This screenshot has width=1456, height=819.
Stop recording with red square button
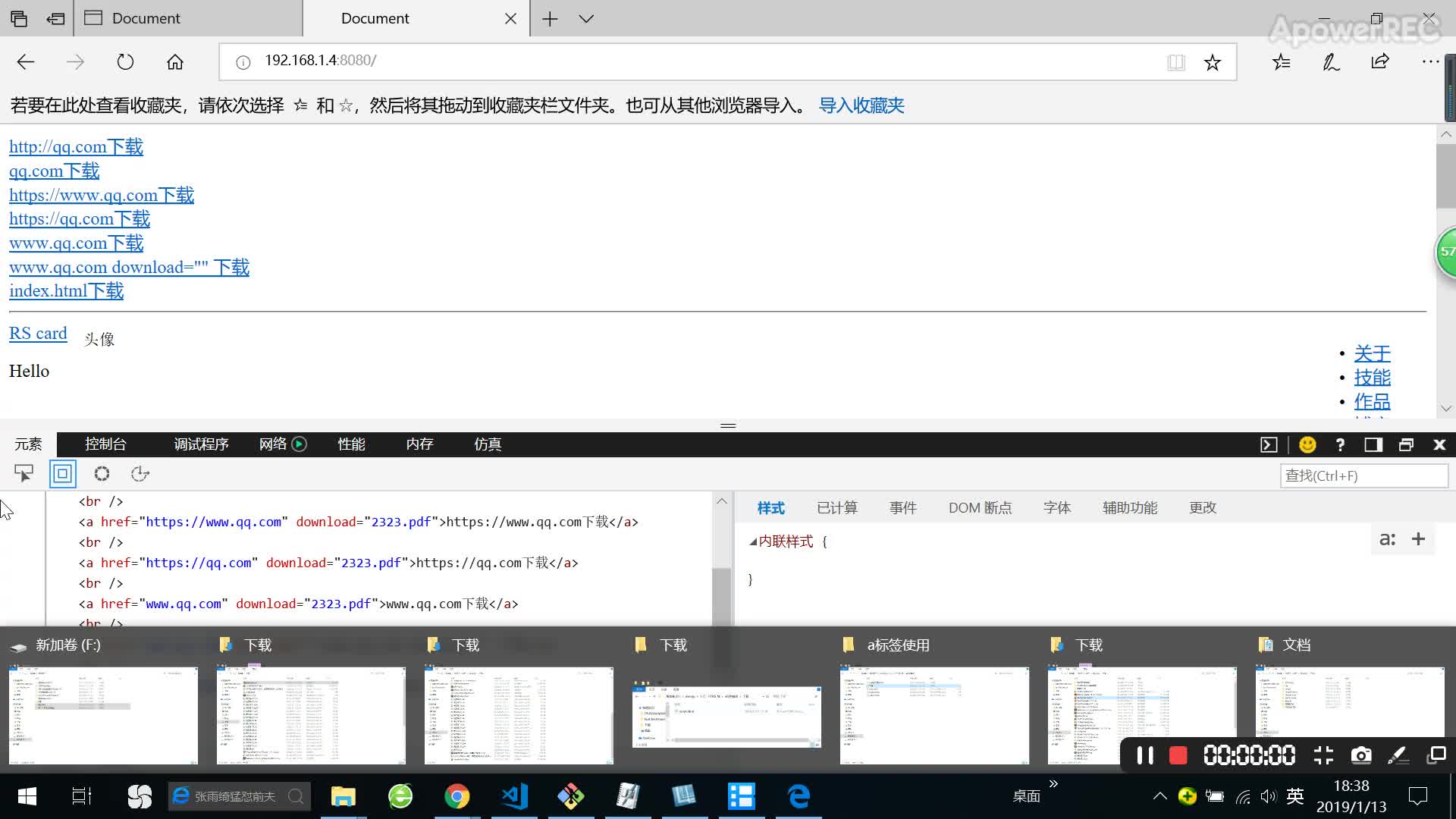pyautogui.click(x=1178, y=756)
